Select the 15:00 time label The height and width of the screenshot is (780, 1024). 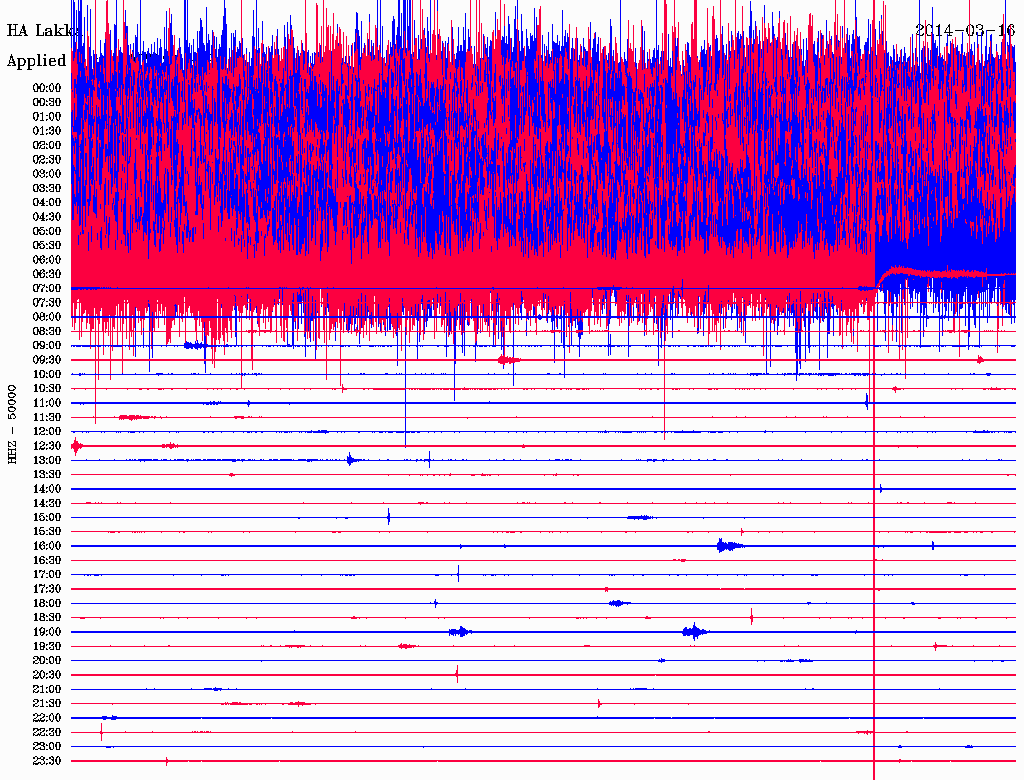point(47,517)
